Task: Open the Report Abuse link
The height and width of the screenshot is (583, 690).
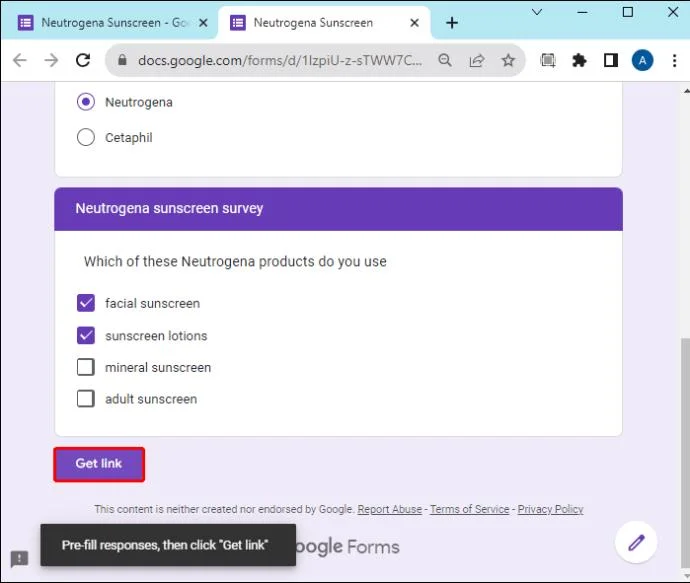Action: (389, 509)
